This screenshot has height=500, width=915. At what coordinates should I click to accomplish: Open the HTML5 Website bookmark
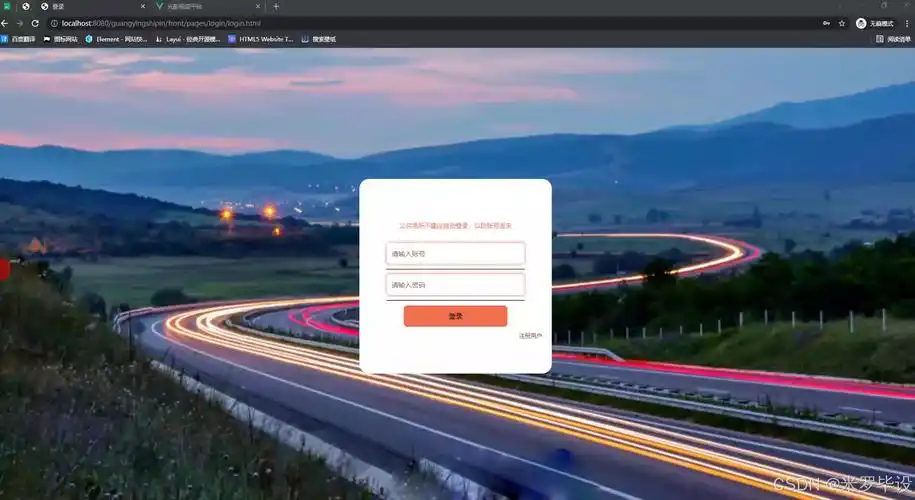click(x=261, y=39)
